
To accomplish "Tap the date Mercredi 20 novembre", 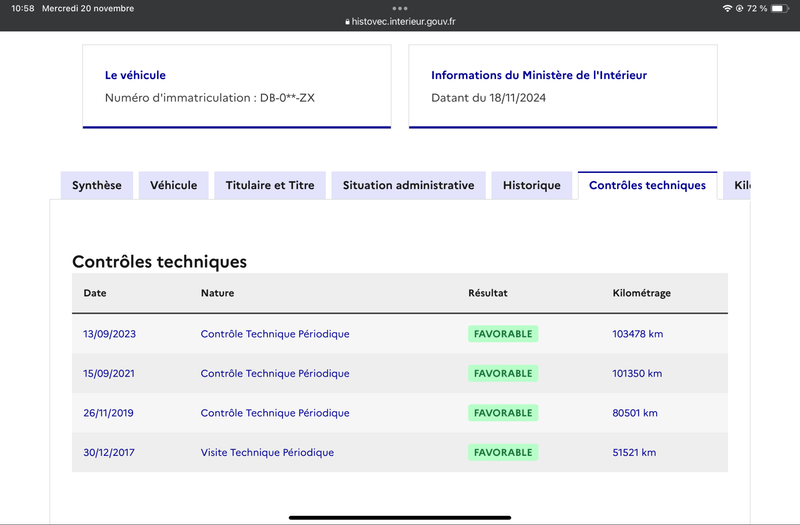I will [88, 8].
